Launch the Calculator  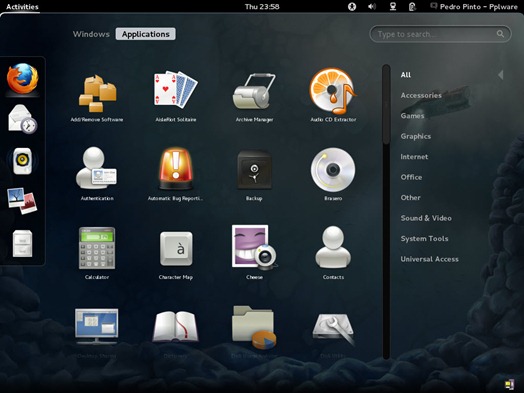pyautogui.click(x=97, y=253)
